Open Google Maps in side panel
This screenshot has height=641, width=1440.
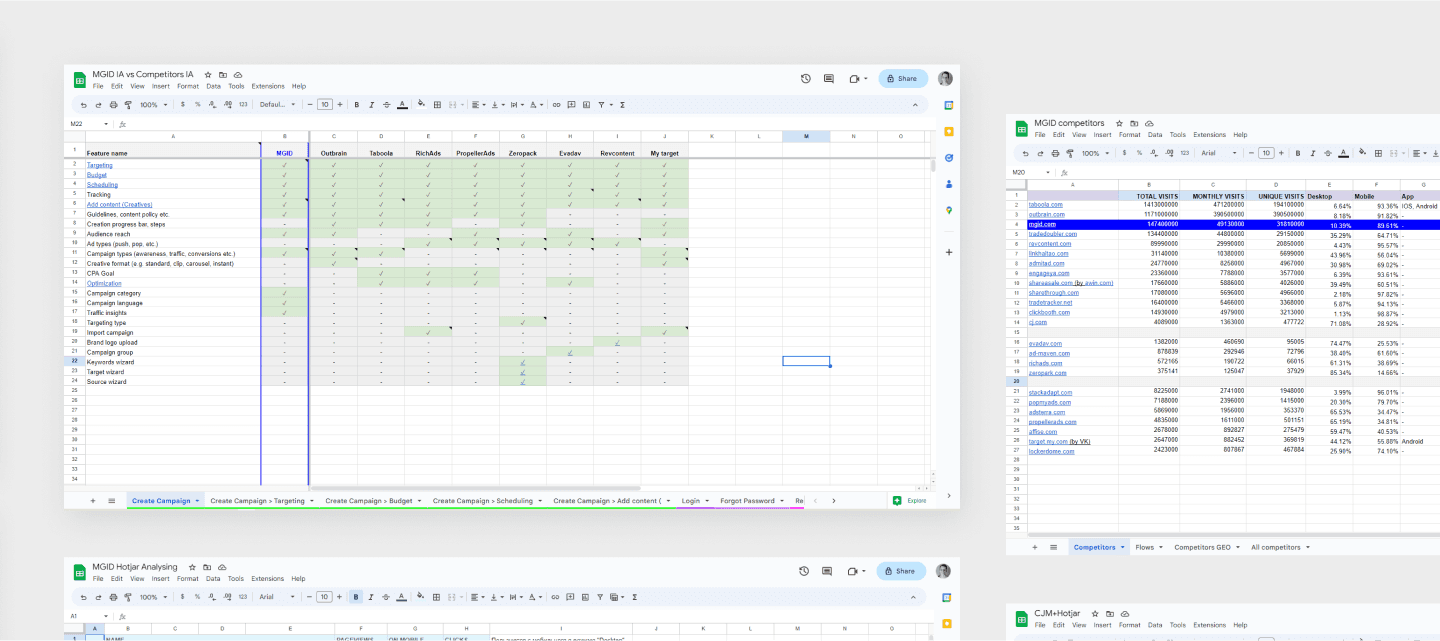tap(948, 210)
